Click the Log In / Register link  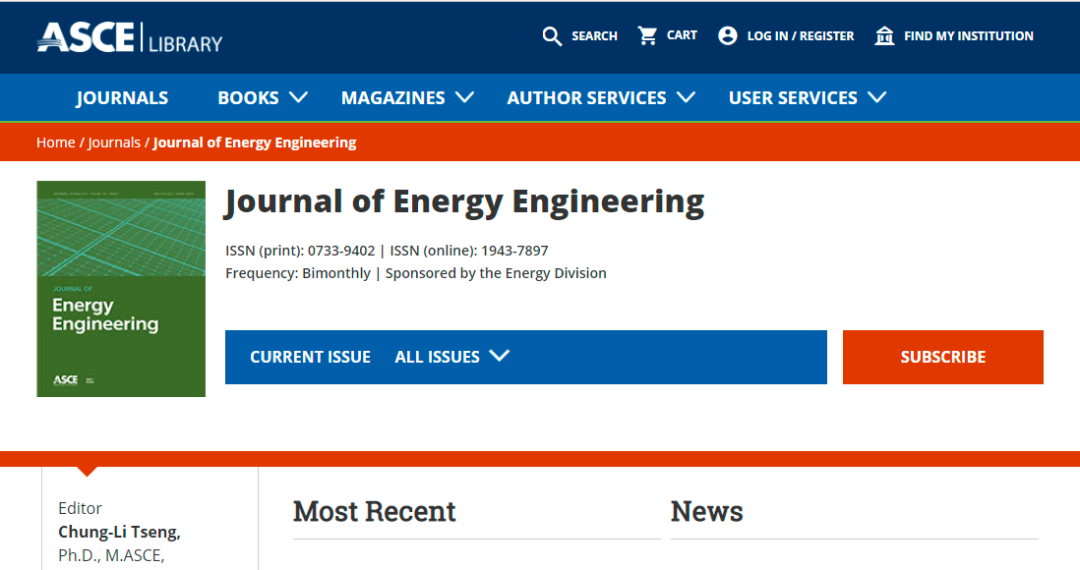800,36
